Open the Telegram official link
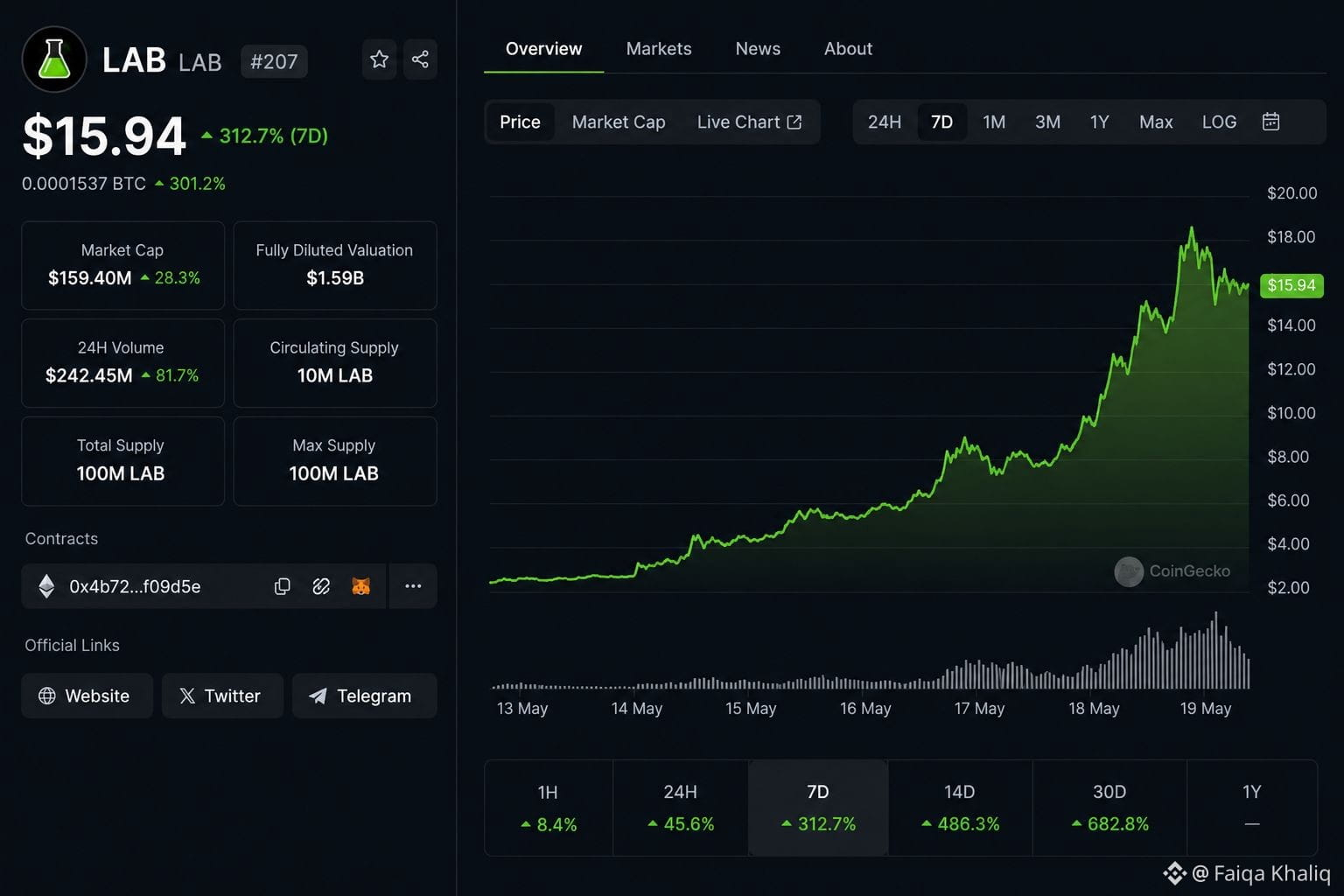Screen dimensions: 1344x896 point(364,696)
